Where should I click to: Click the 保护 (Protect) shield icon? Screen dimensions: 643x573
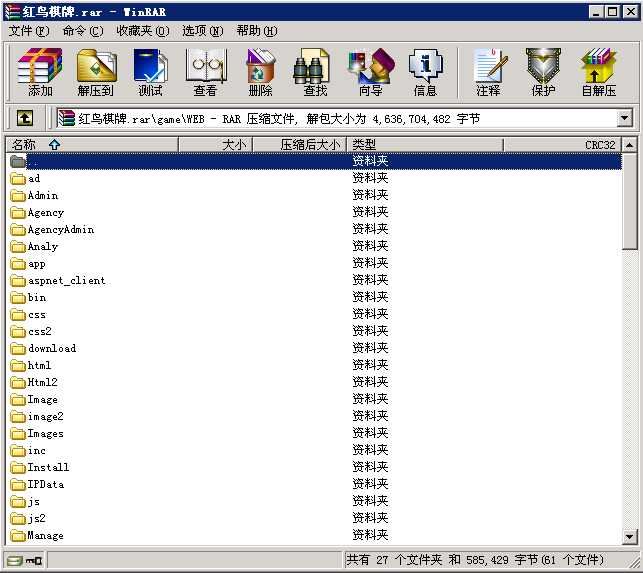tap(543, 72)
